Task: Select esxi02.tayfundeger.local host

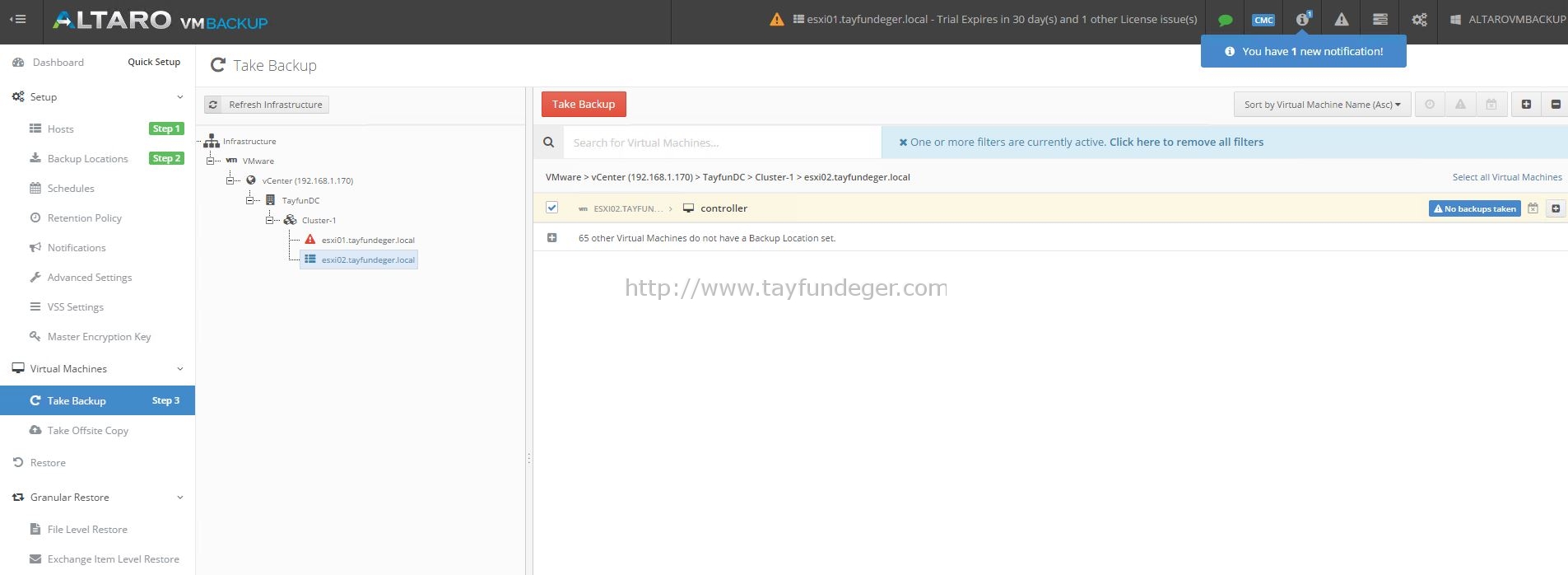Action: point(368,259)
